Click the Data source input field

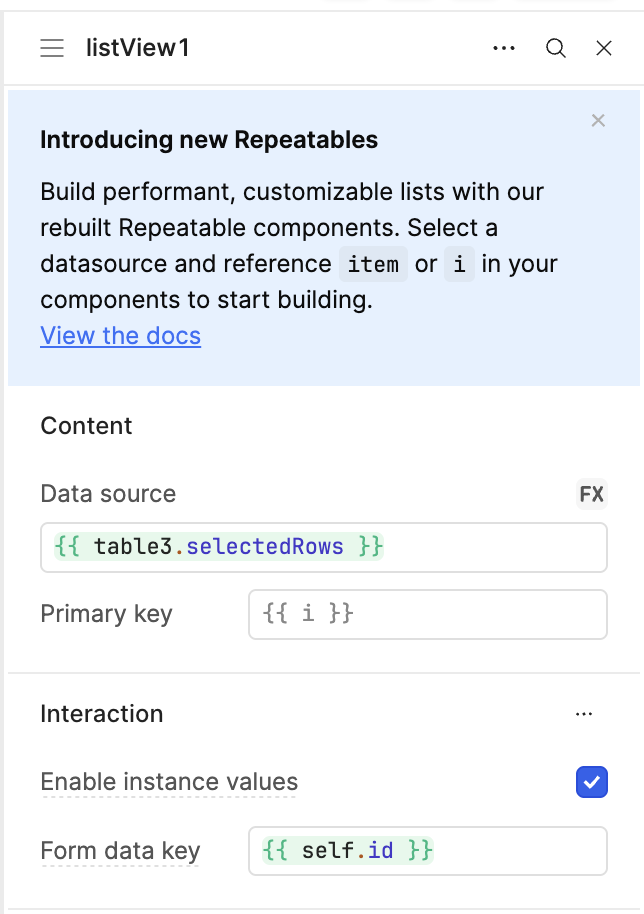323,547
